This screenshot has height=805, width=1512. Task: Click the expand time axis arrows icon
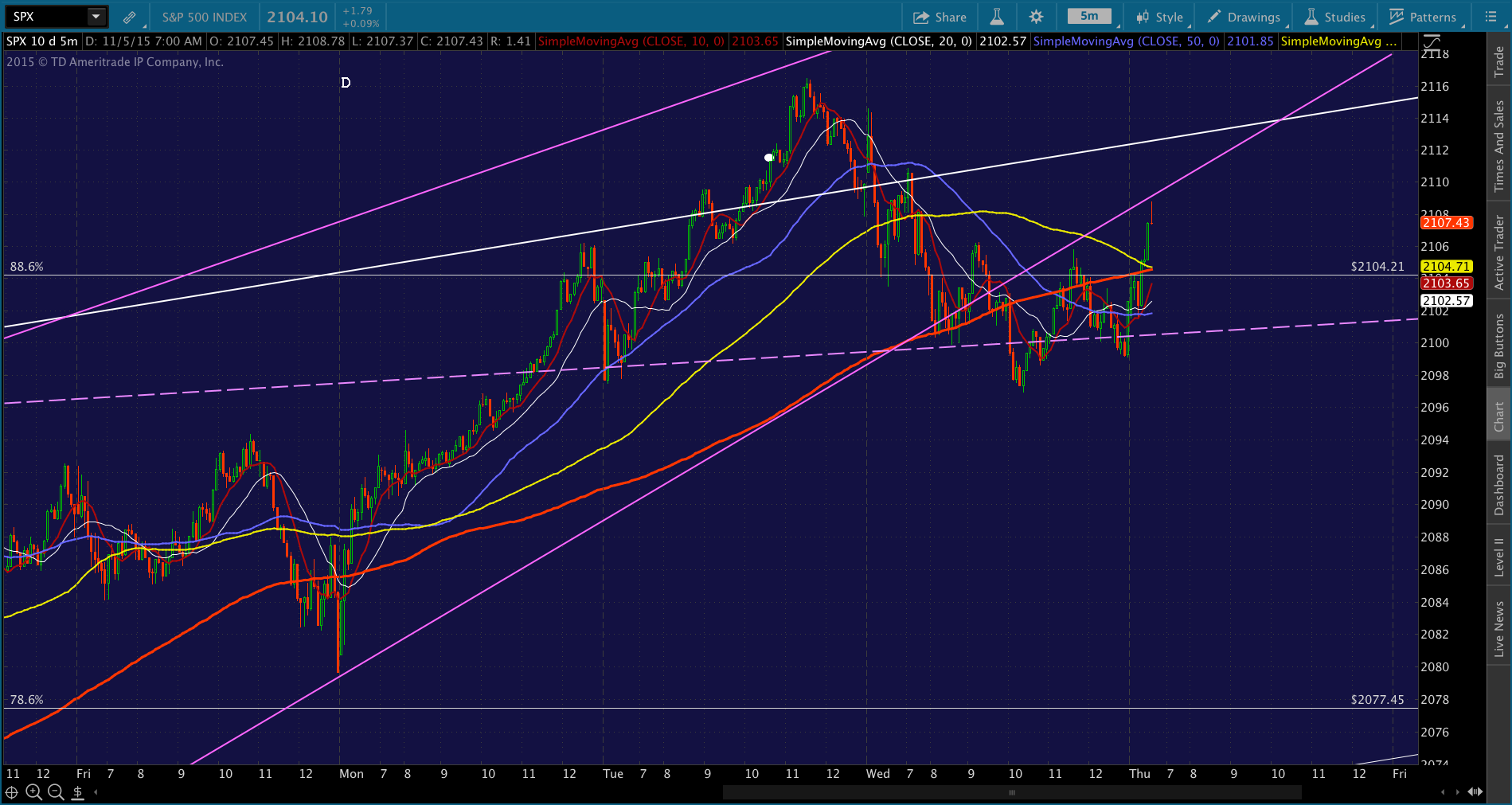[x=1475, y=791]
